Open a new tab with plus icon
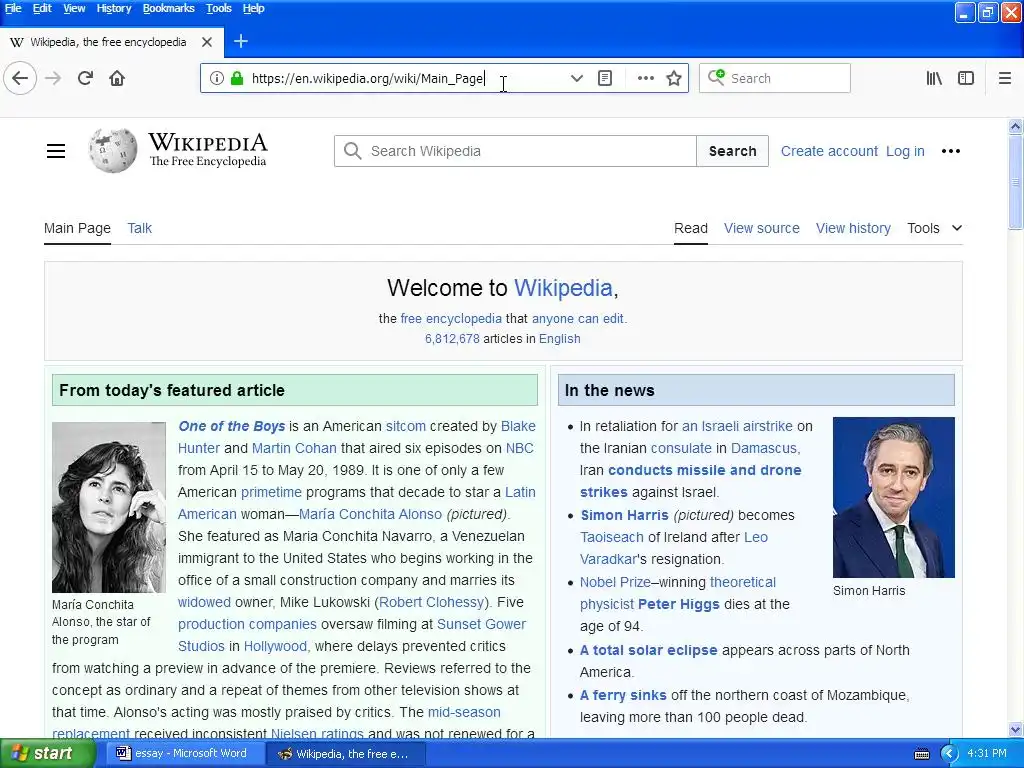This screenshot has width=1024, height=768. pos(240,42)
